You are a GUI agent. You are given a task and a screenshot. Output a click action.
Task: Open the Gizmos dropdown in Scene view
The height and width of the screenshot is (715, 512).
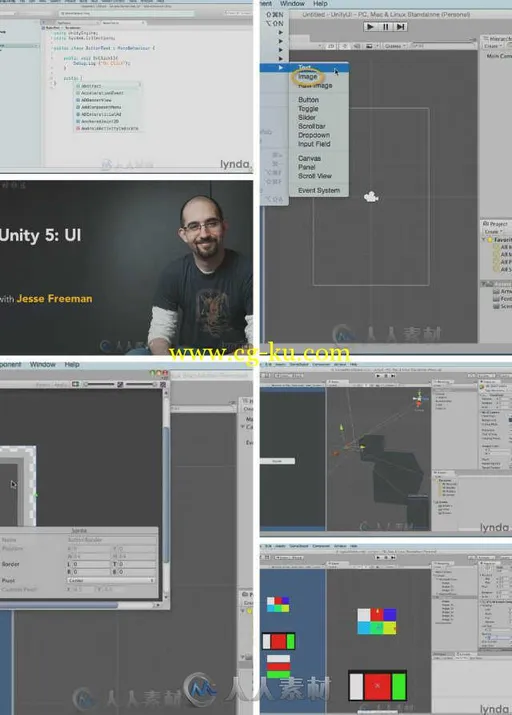pyautogui.click(x=394, y=46)
